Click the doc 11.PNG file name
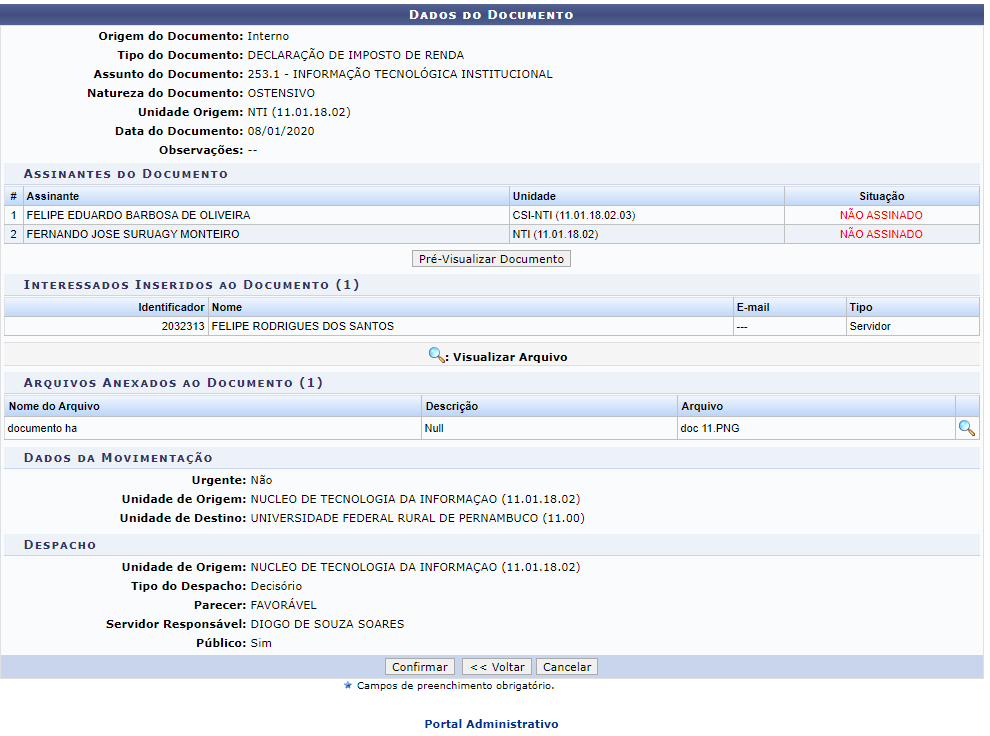 (710, 428)
